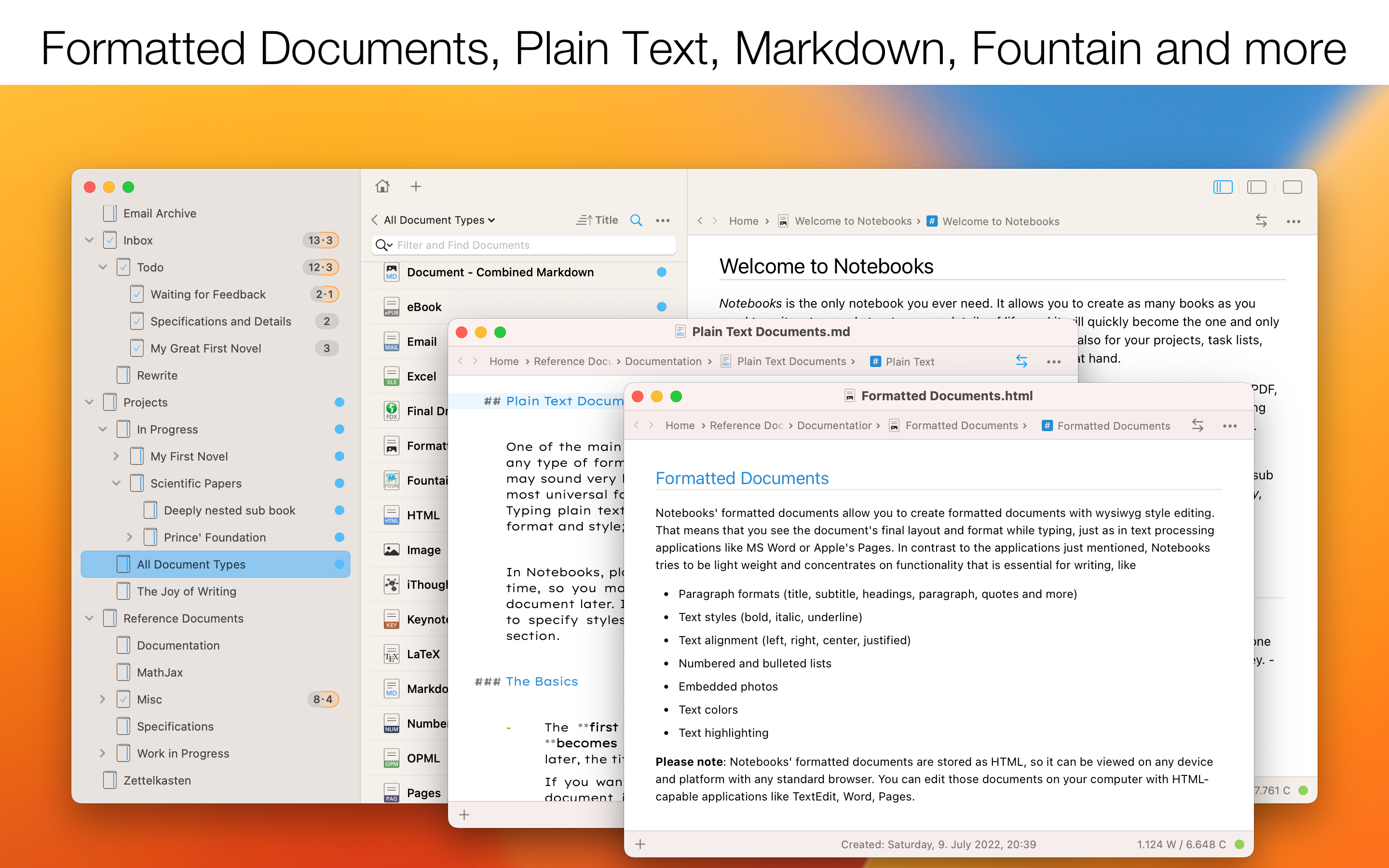1389x868 pixels.
Task: Collapse the Projects tree section
Action: pos(90,402)
